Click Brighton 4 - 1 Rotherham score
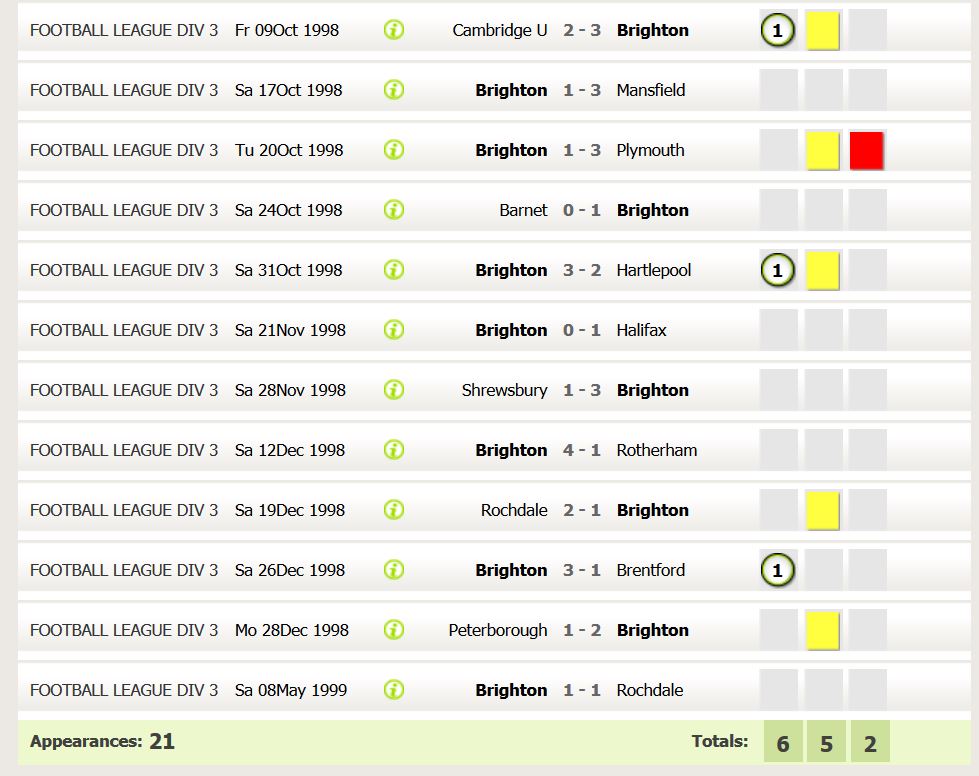 [x=581, y=450]
